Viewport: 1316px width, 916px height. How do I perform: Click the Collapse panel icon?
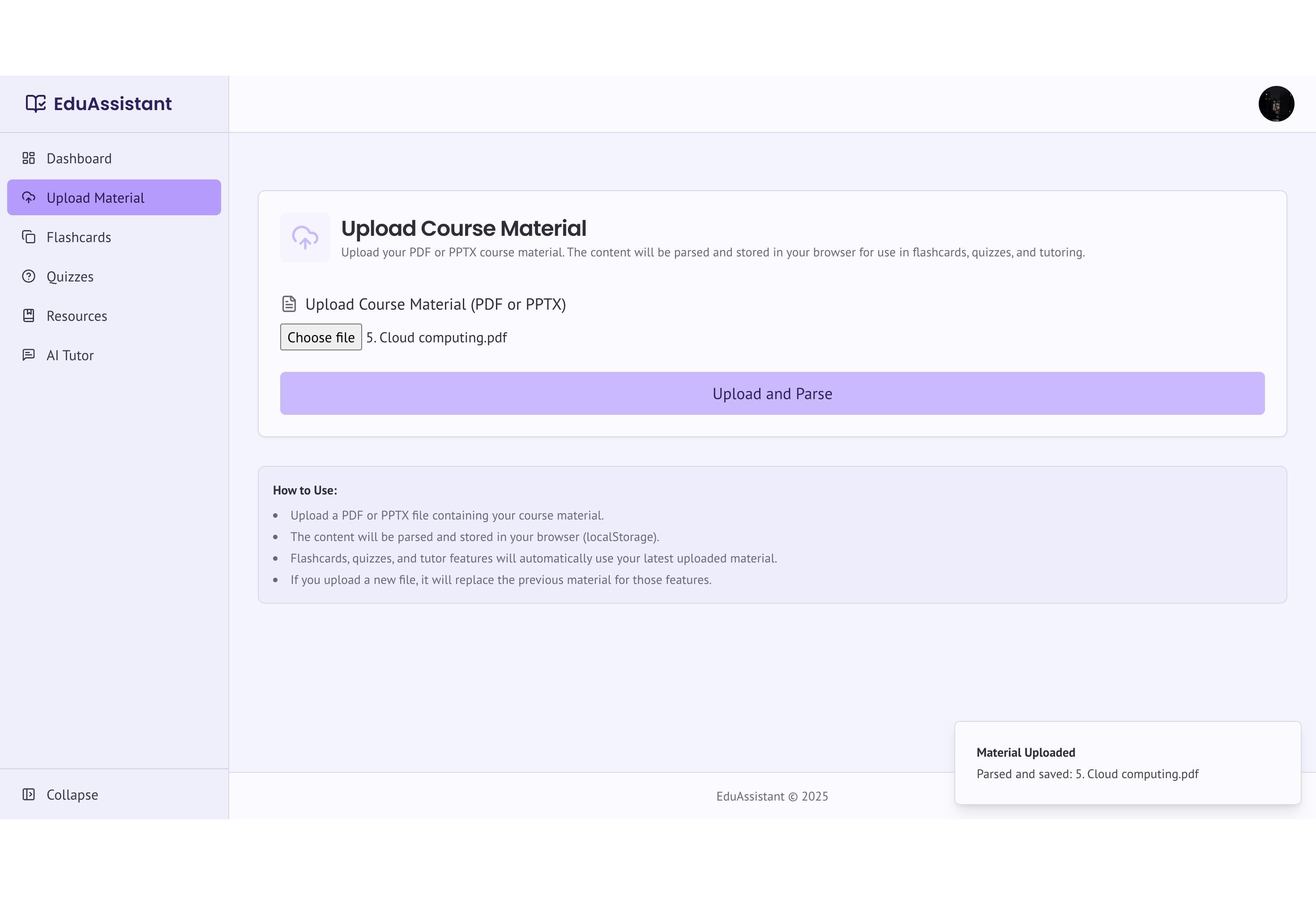point(29,795)
